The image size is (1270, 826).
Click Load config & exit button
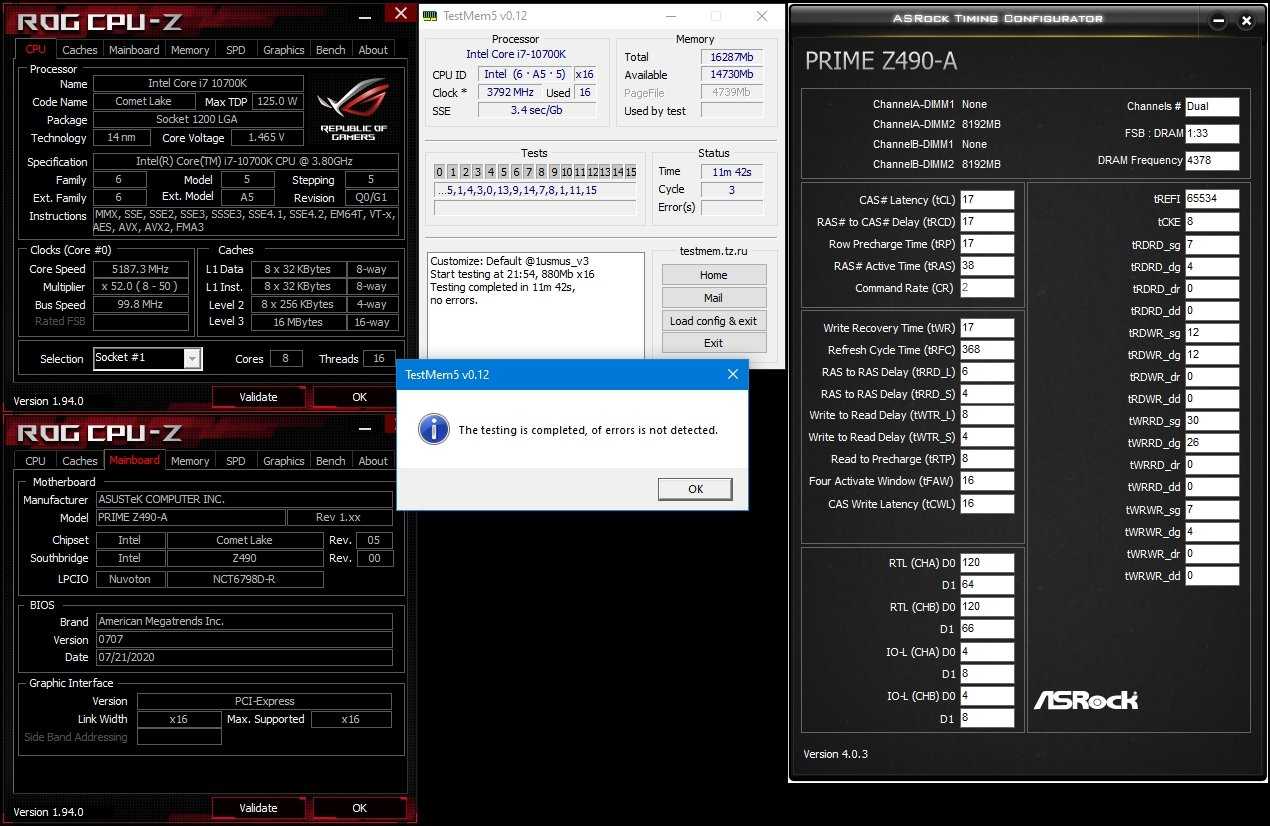[713, 321]
